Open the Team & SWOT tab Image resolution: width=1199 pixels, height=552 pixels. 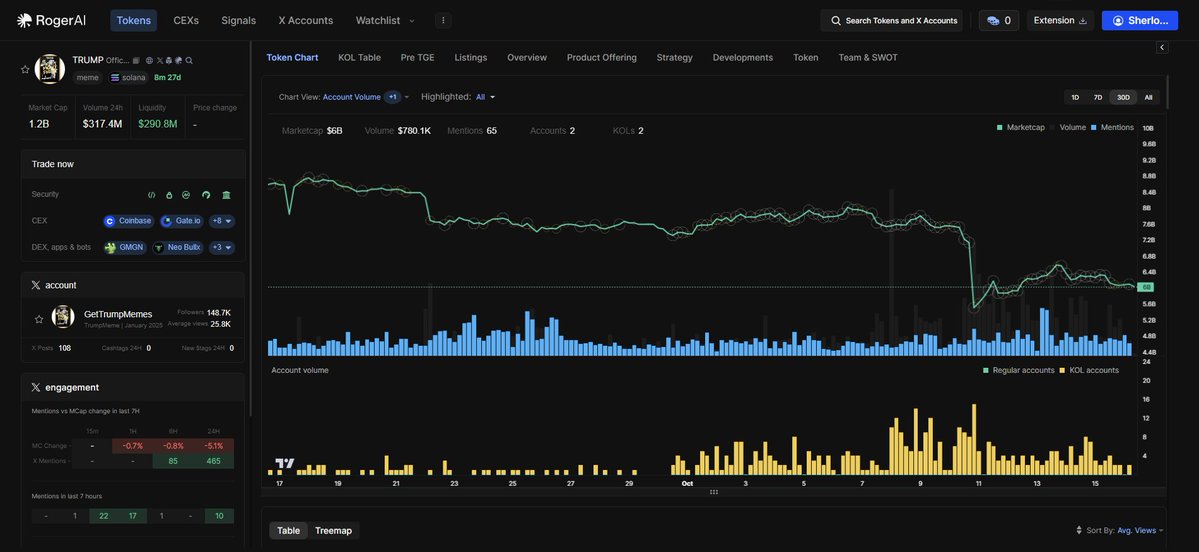click(868, 57)
